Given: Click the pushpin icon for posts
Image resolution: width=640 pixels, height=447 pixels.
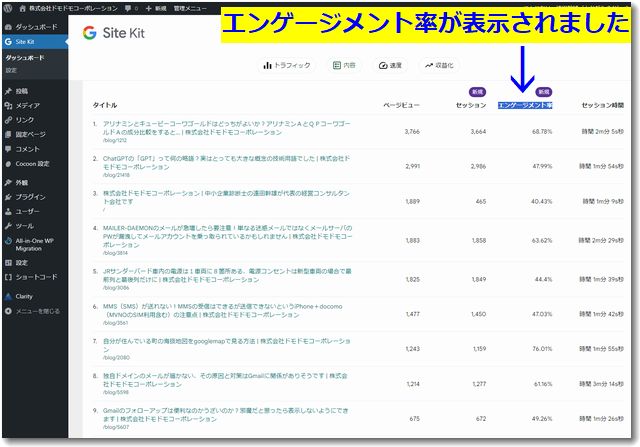Looking at the screenshot, I should [8, 91].
